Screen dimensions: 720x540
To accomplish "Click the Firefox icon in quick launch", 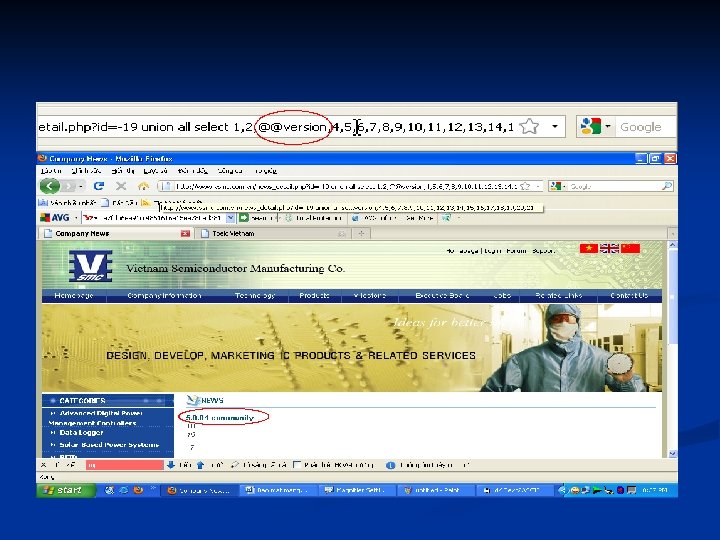I will coord(138,490).
